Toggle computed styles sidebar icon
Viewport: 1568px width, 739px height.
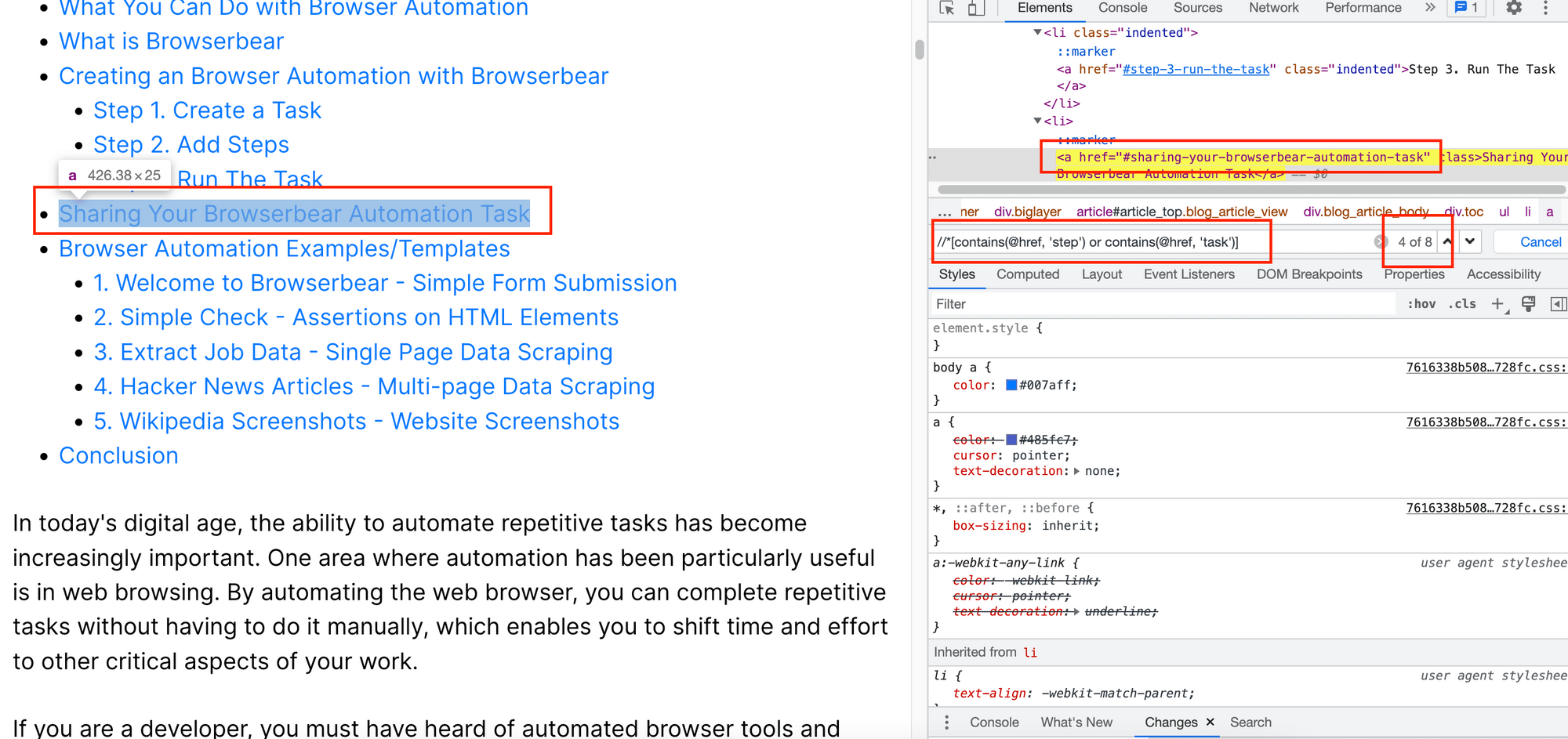point(1558,304)
